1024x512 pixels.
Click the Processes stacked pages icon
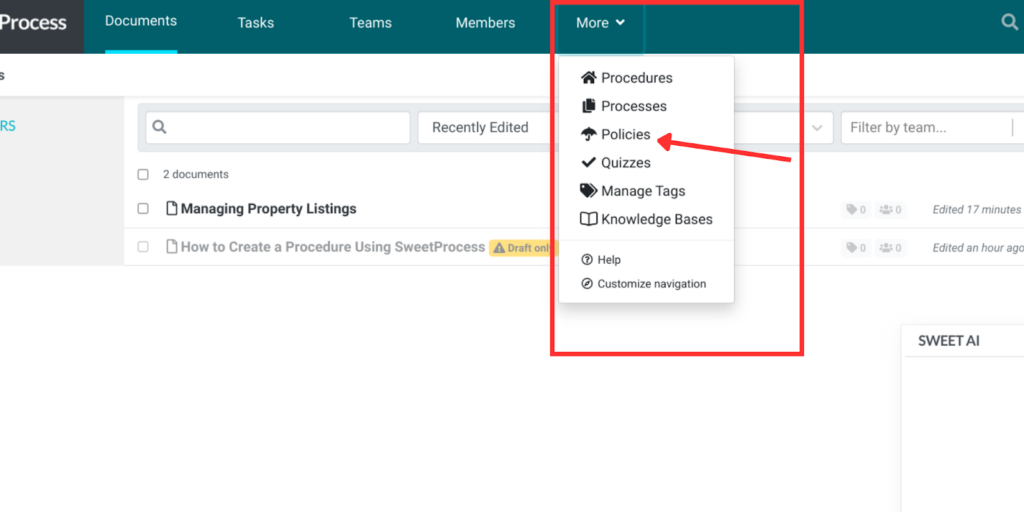pos(588,106)
